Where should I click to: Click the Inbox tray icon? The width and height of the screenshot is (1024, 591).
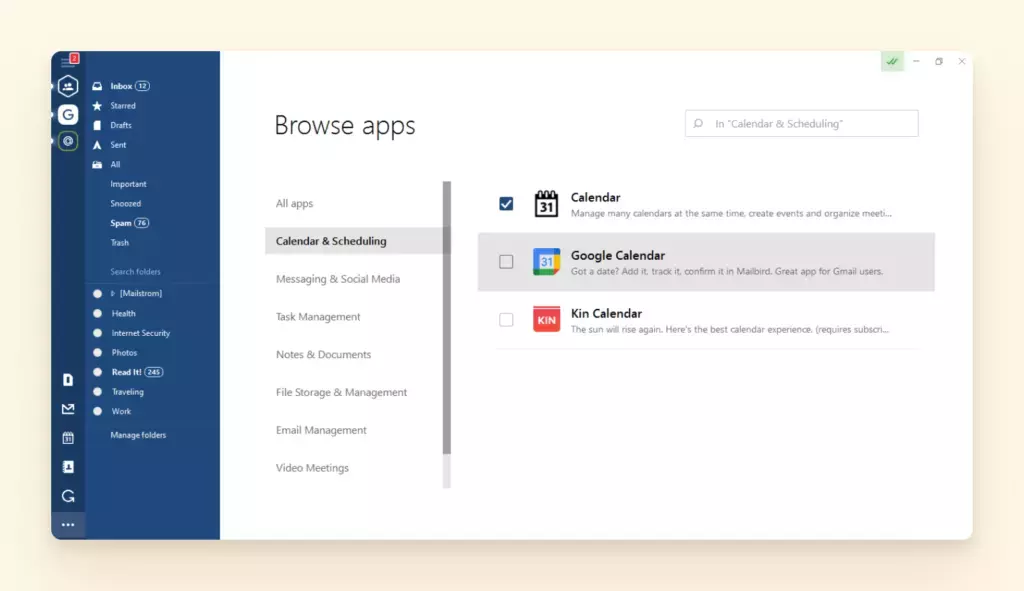97,86
